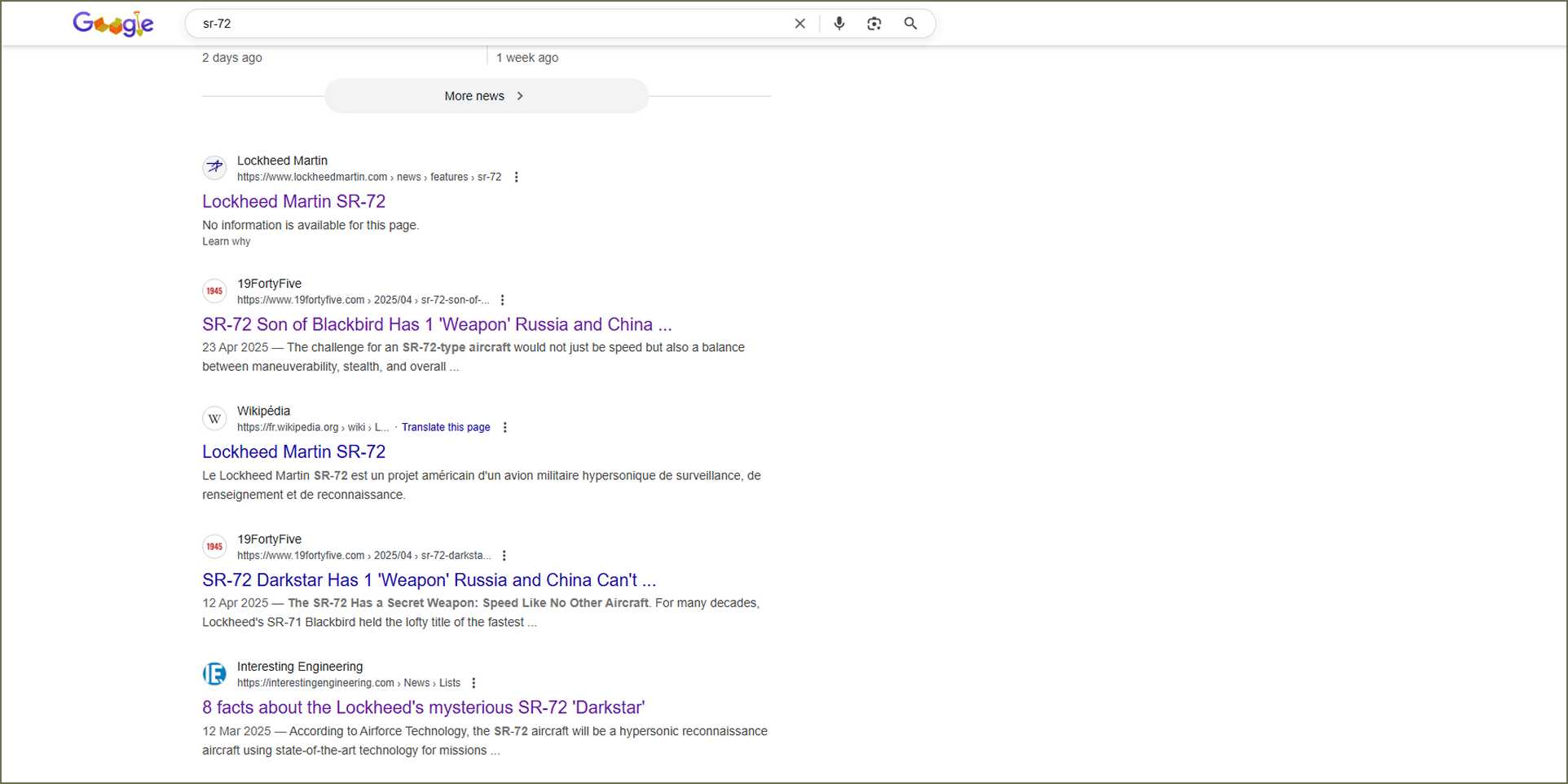1568x784 pixels.
Task: Open three-dot menu for Darkstar result
Action: 504,556
